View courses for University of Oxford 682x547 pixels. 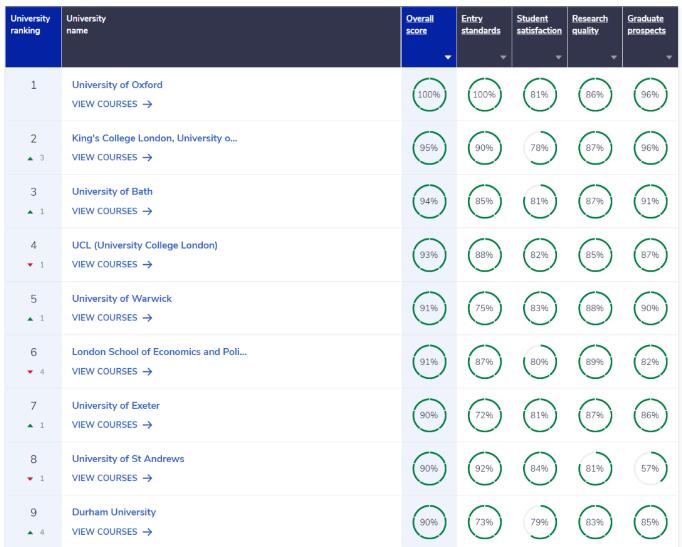point(112,104)
